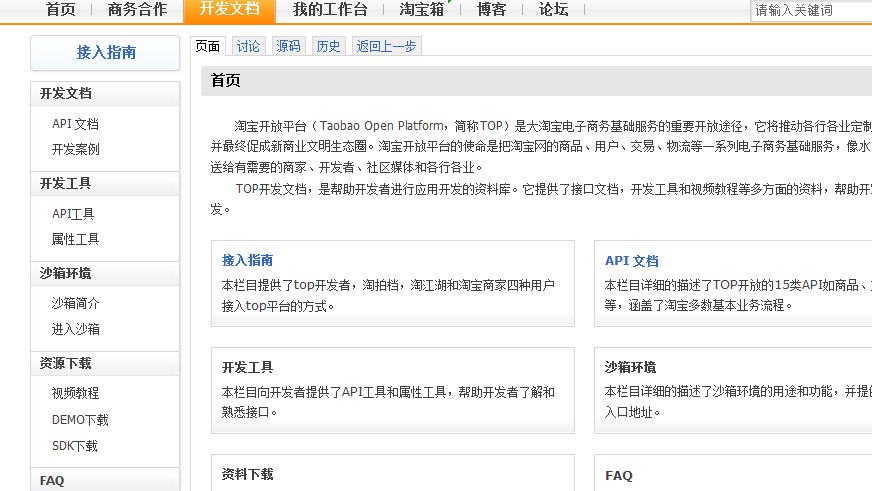Screen dimensions: 872x491
Task: Open 视频教程 in the sidebar
Action: (76, 394)
